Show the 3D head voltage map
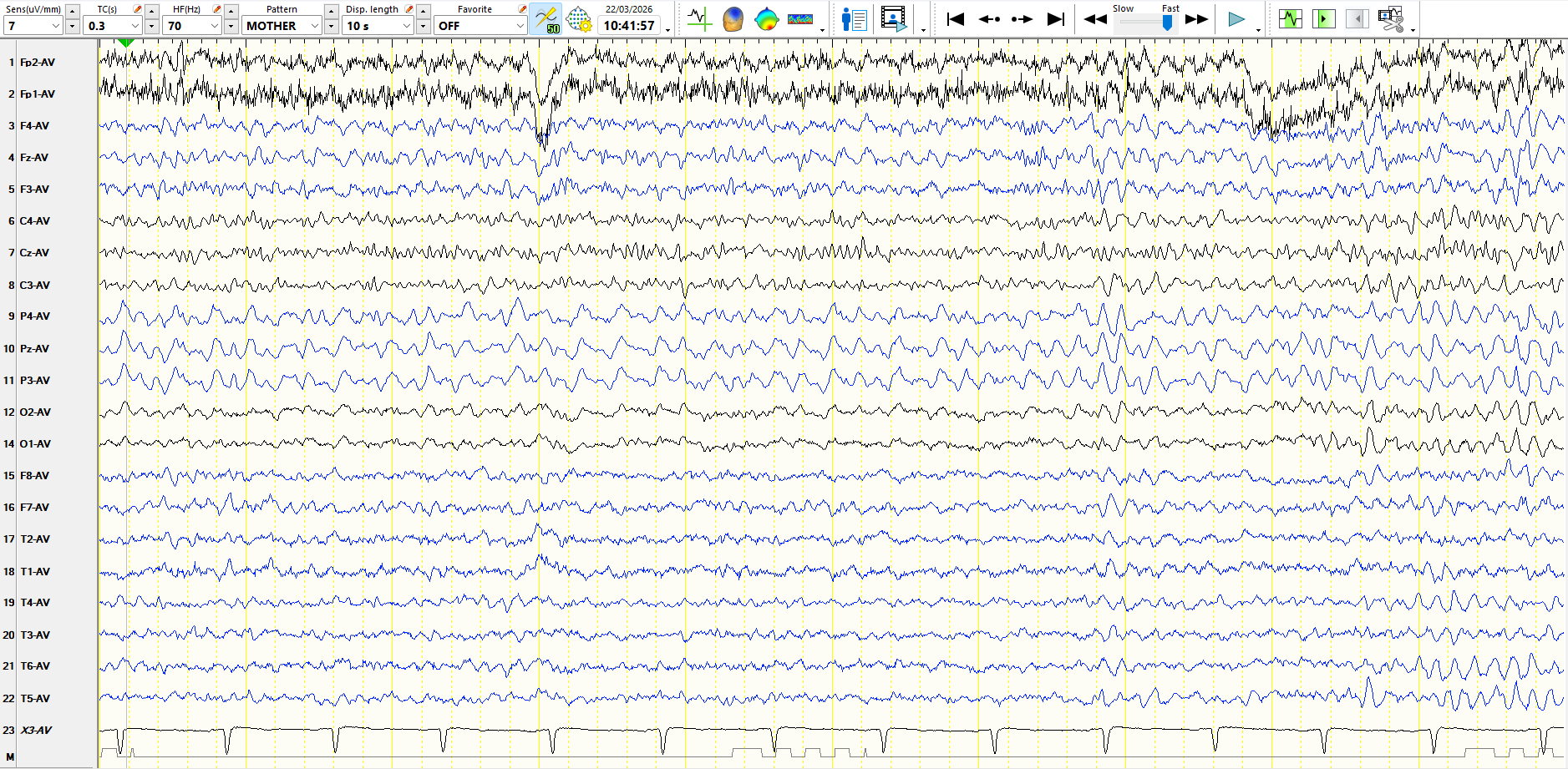The image size is (1568, 769). click(x=733, y=18)
